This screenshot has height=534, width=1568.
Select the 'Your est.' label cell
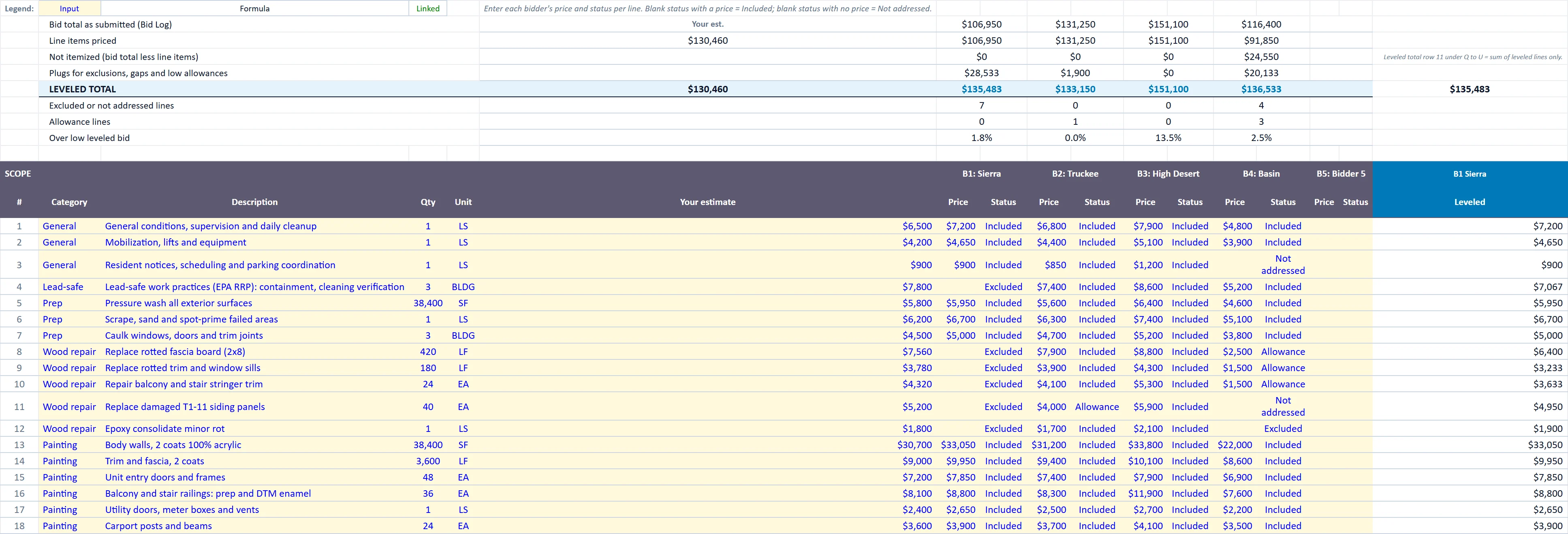[x=707, y=24]
